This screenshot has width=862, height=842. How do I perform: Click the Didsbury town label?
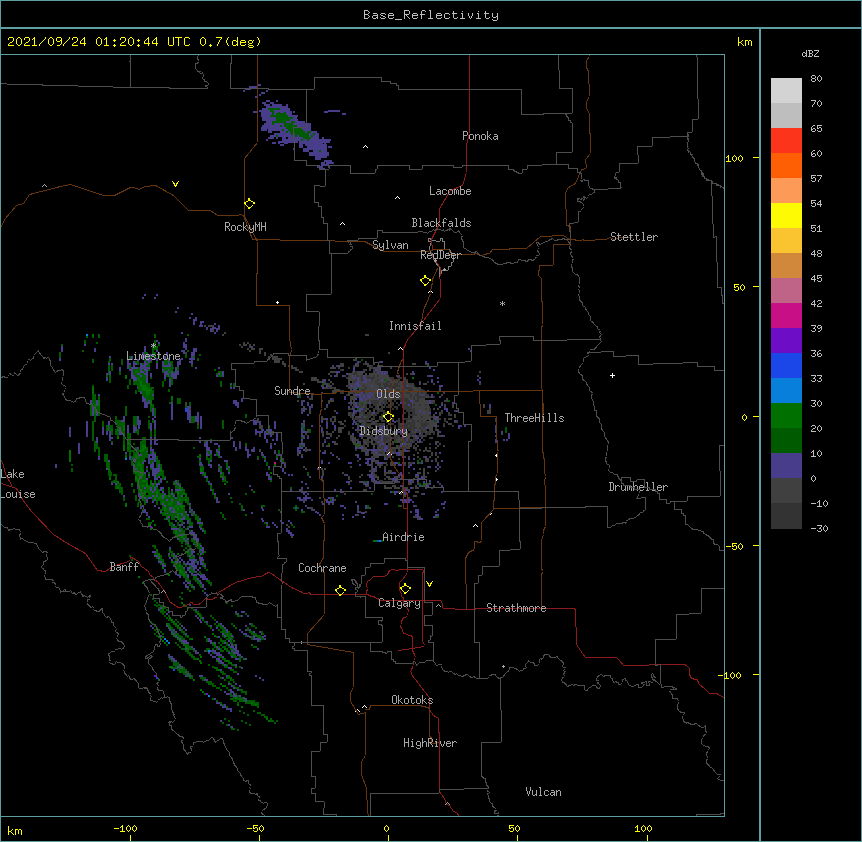pos(384,431)
